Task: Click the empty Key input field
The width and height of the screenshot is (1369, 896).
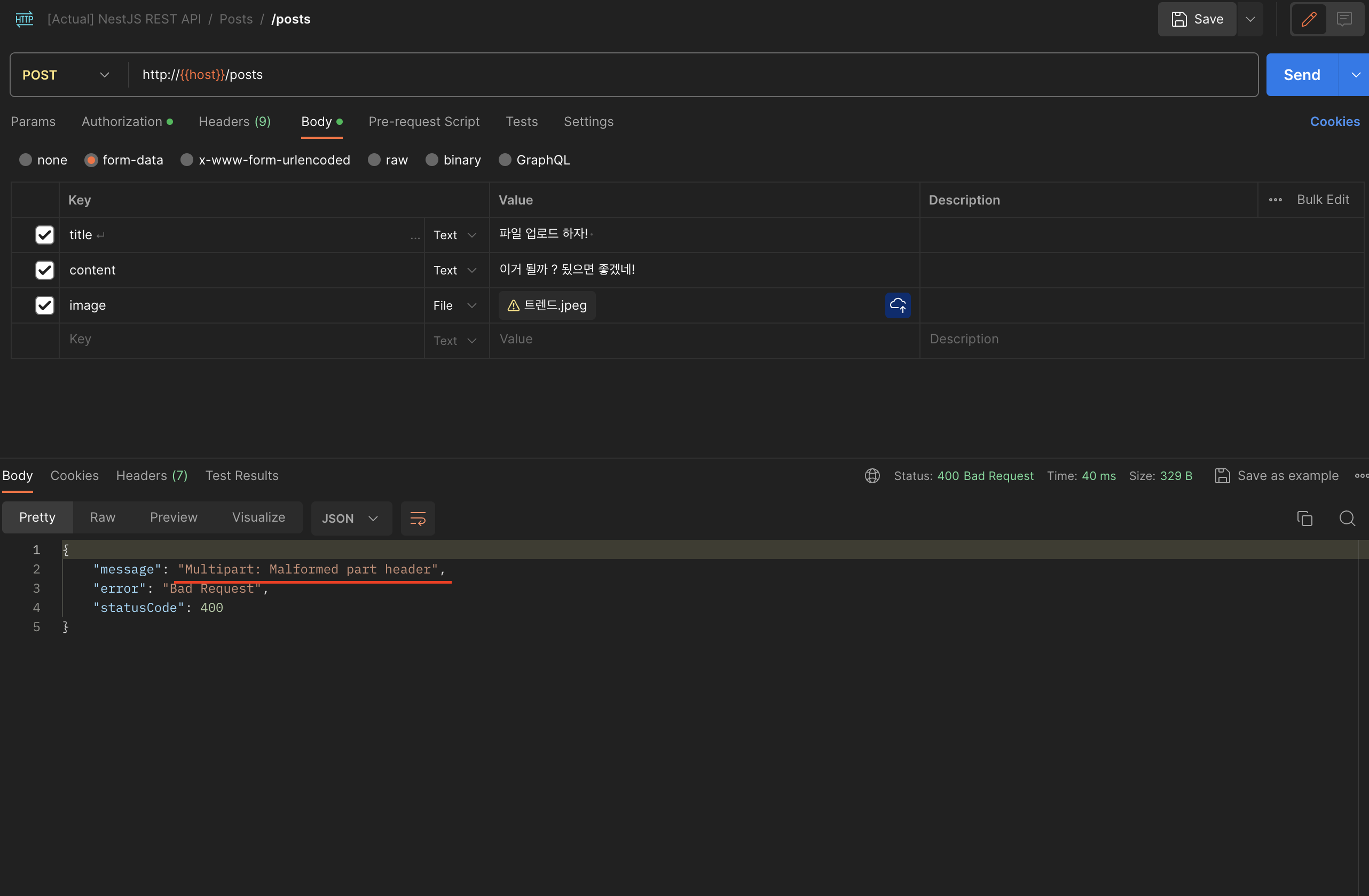Action: coord(241,339)
